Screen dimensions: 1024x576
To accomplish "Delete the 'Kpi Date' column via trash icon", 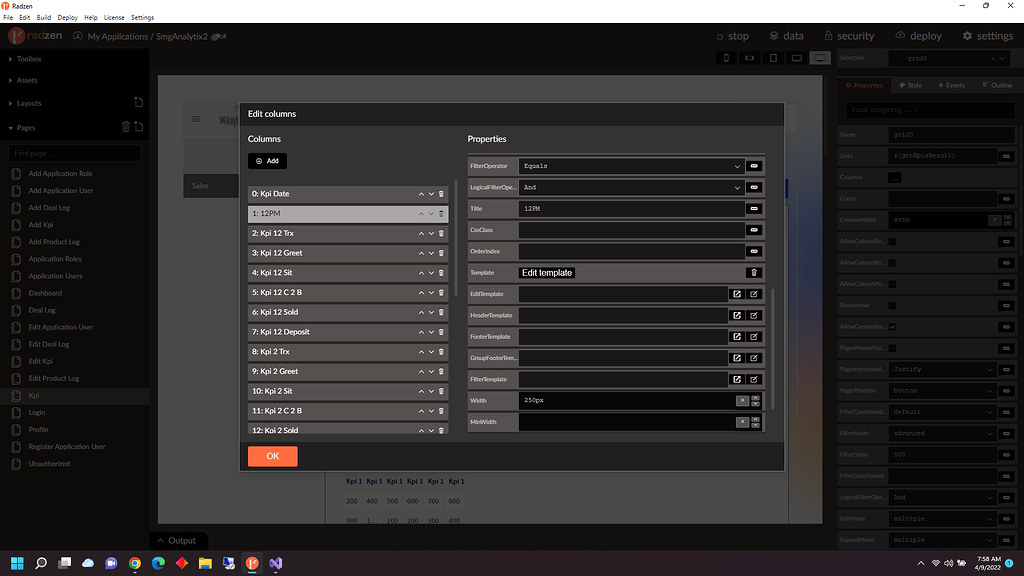I will (440, 193).
